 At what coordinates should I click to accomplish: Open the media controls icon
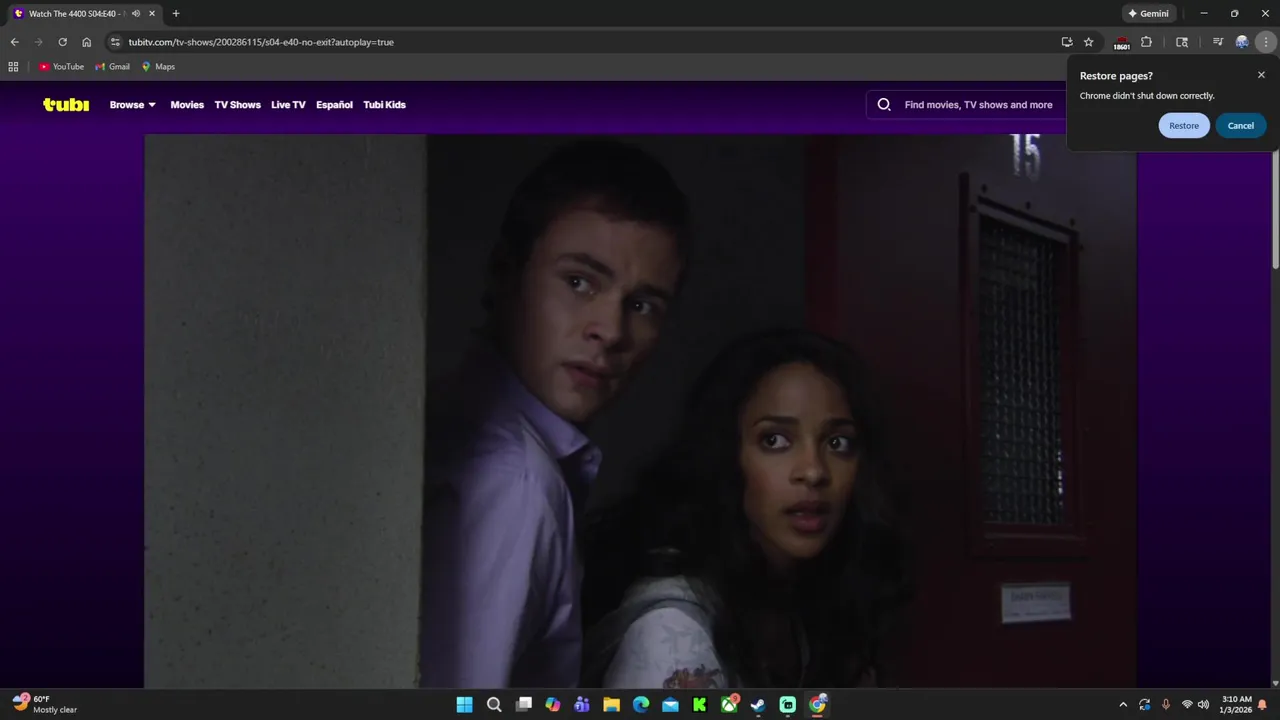pyautogui.click(x=1218, y=42)
